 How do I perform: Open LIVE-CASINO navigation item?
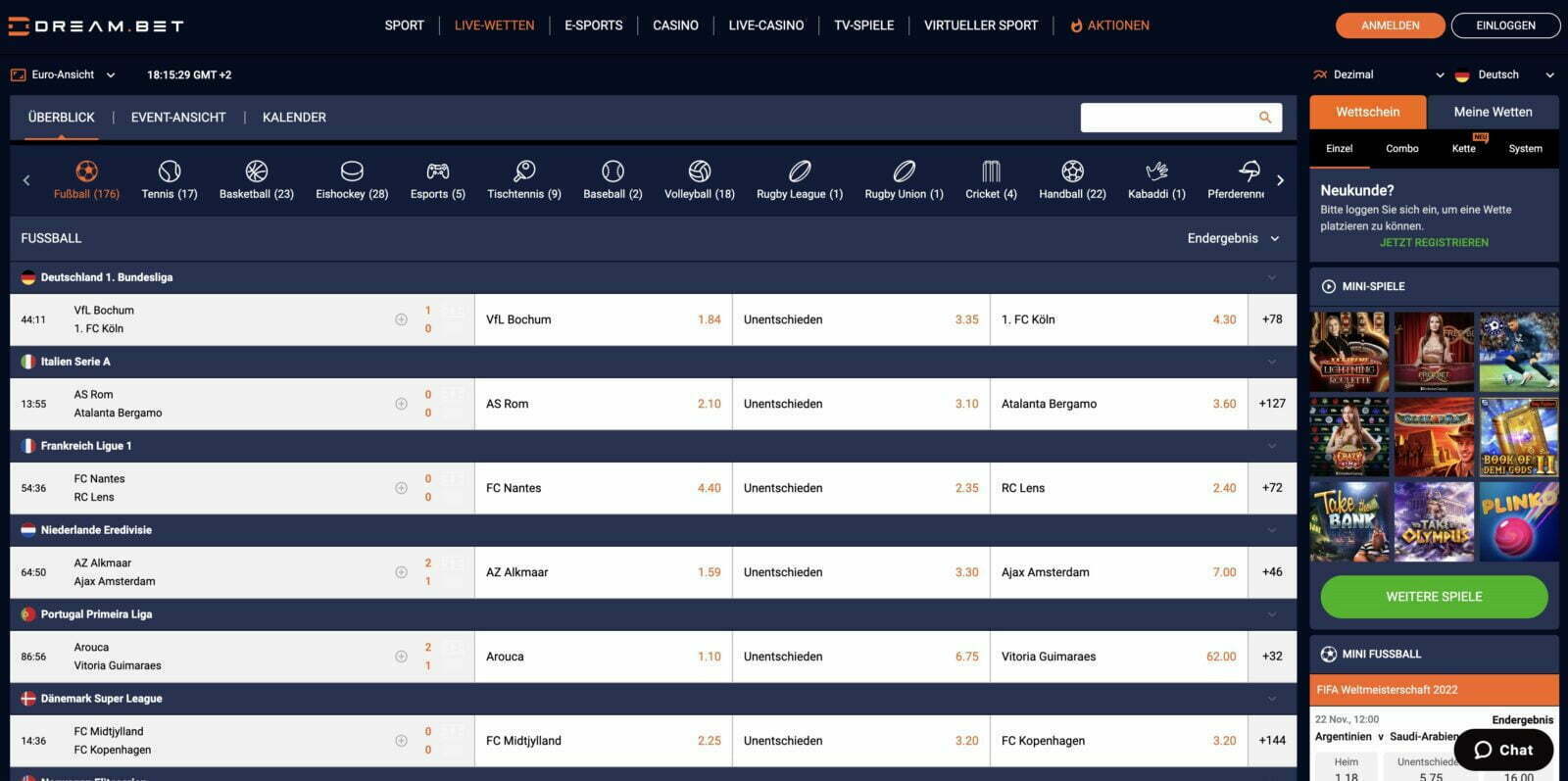766,25
